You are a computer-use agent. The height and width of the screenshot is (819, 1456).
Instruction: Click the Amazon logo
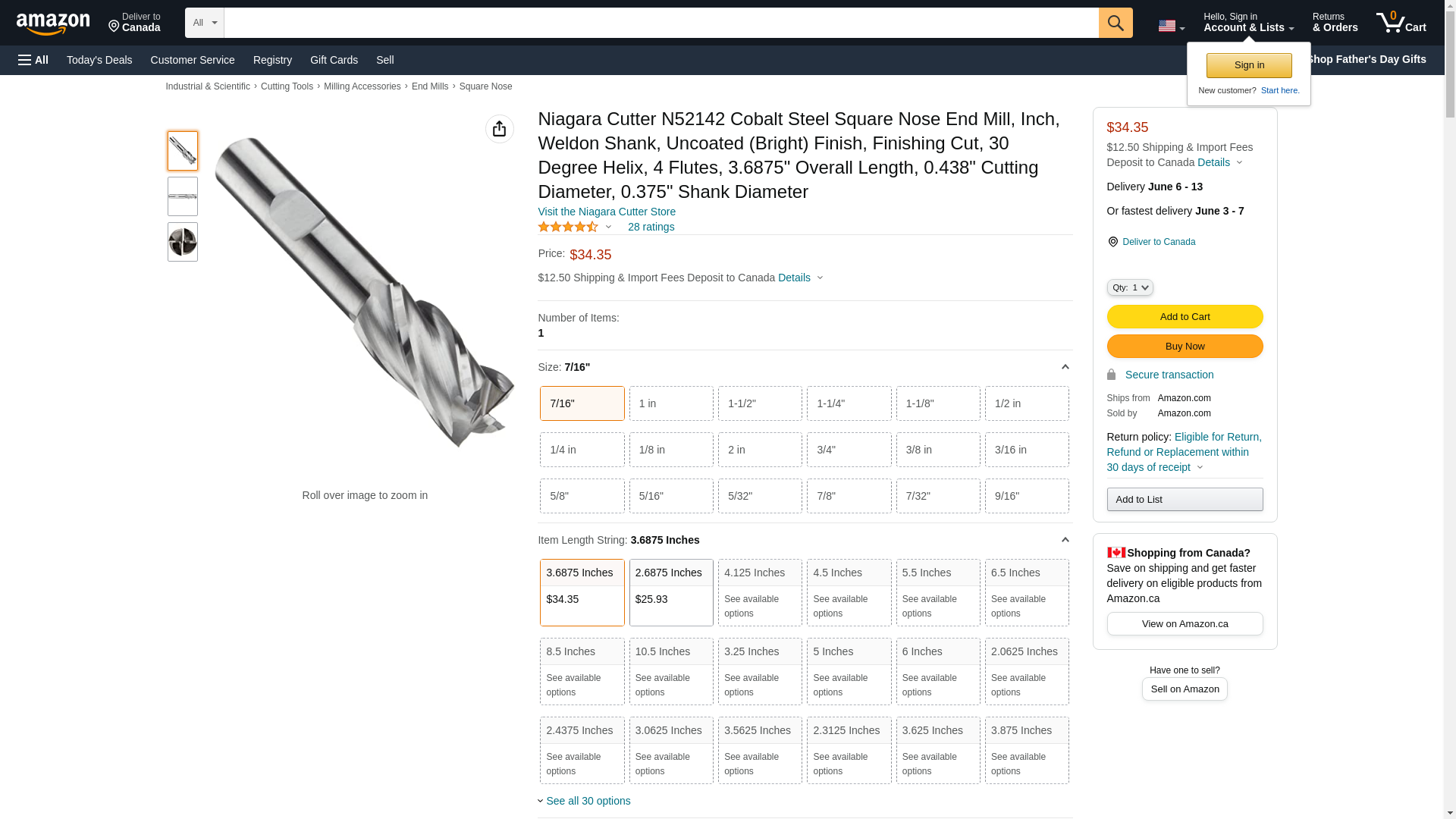(x=53, y=24)
